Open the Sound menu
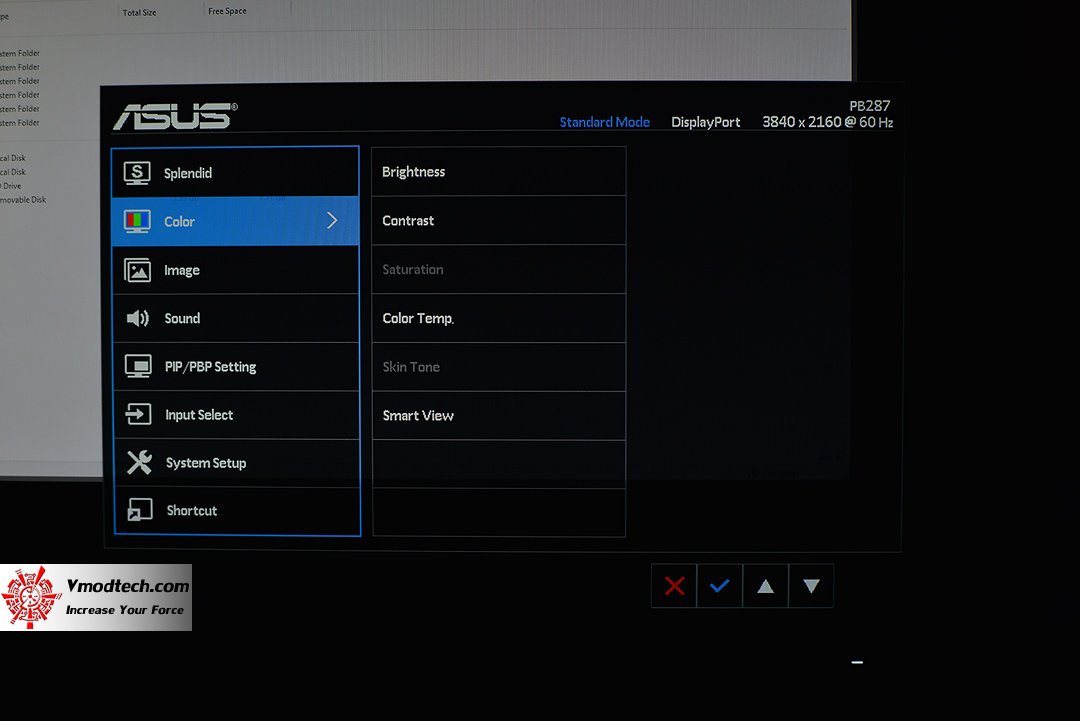 (236, 318)
